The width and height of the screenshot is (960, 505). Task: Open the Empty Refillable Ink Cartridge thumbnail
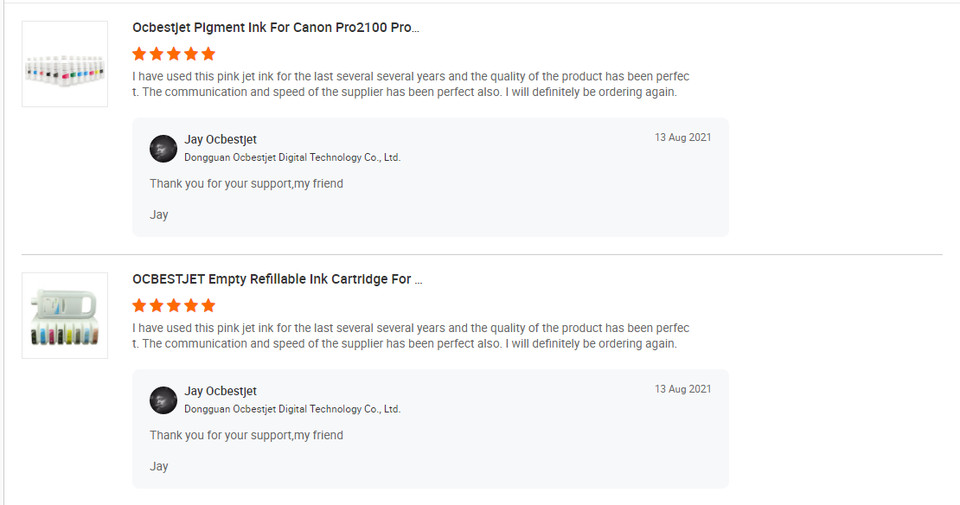click(x=65, y=315)
